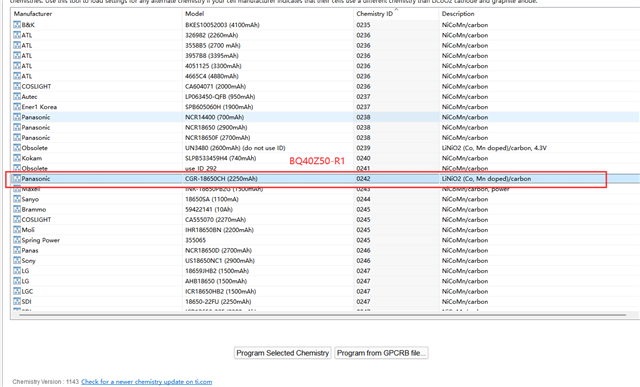Viewport: 640px width, 387px height.
Task: Click the icon beside Panasonic NCR18650 (2900mAh) row
Action: pos(17,127)
